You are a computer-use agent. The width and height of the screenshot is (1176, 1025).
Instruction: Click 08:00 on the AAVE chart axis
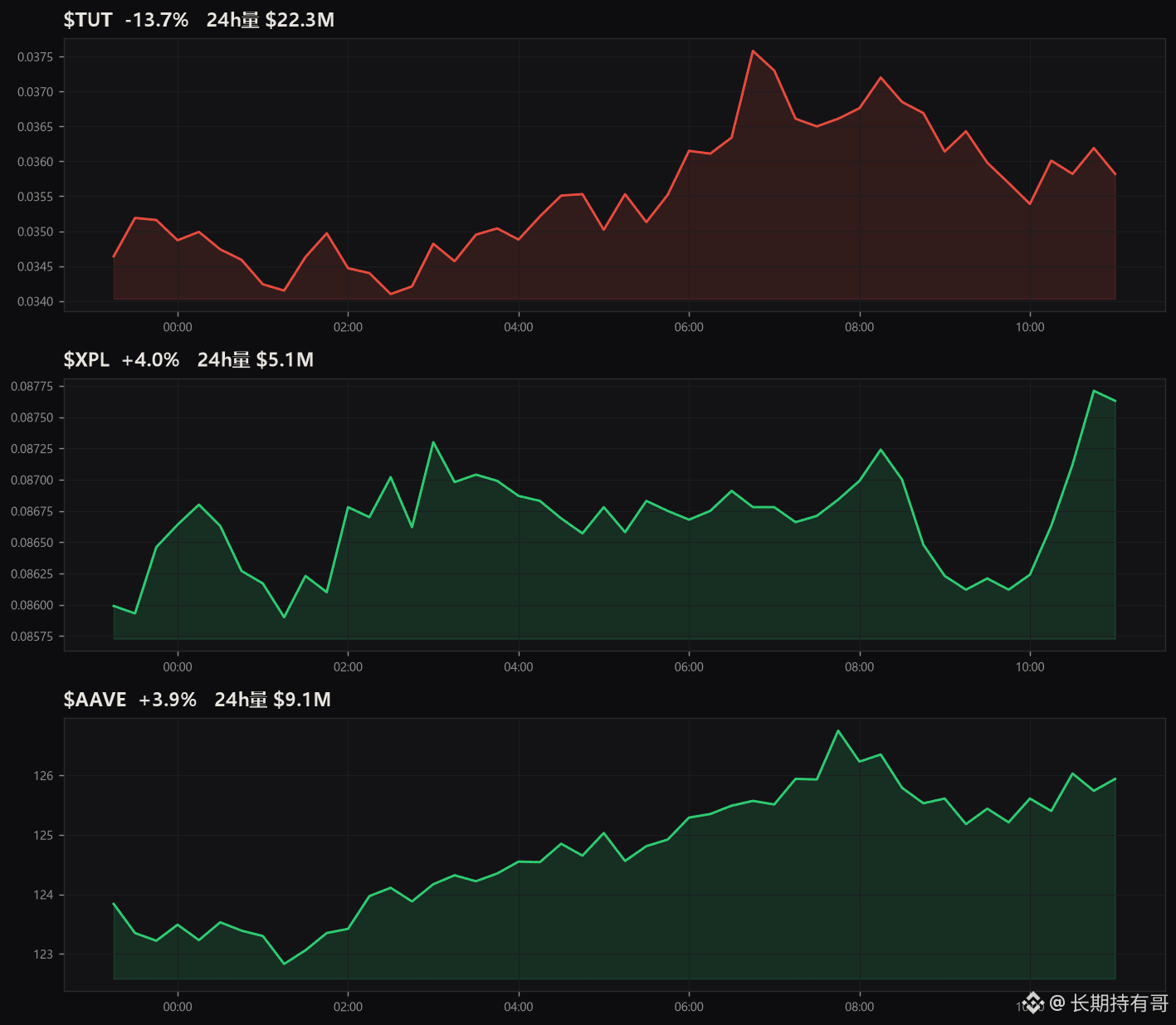pyautogui.click(x=860, y=1007)
